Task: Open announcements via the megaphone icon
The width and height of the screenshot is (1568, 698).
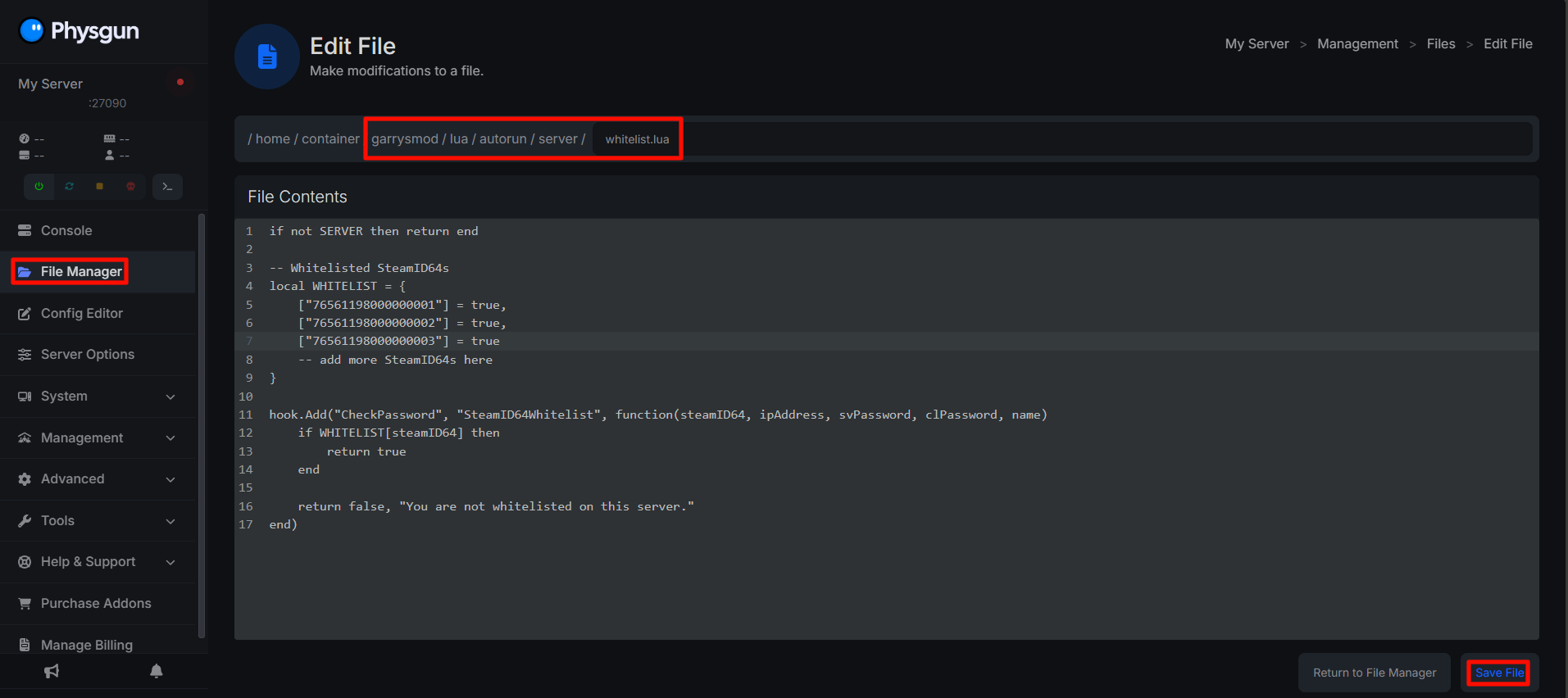Action: coord(52,672)
